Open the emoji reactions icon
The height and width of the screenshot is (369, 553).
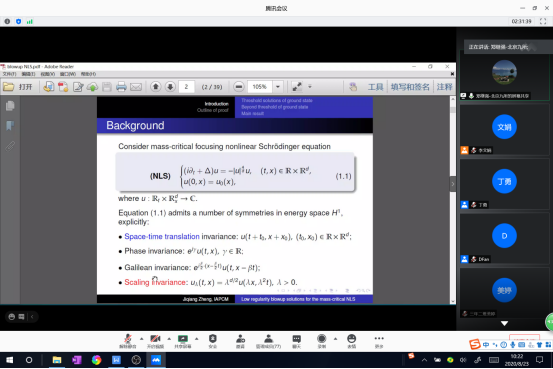[x=352, y=341]
